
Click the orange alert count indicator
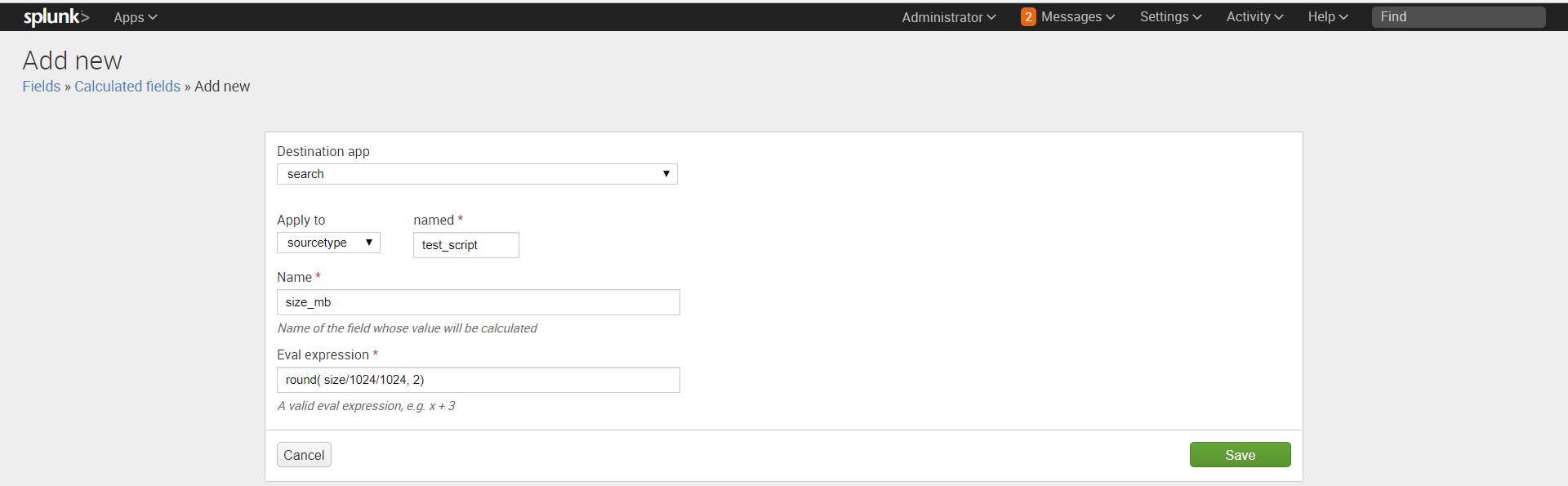click(1027, 16)
